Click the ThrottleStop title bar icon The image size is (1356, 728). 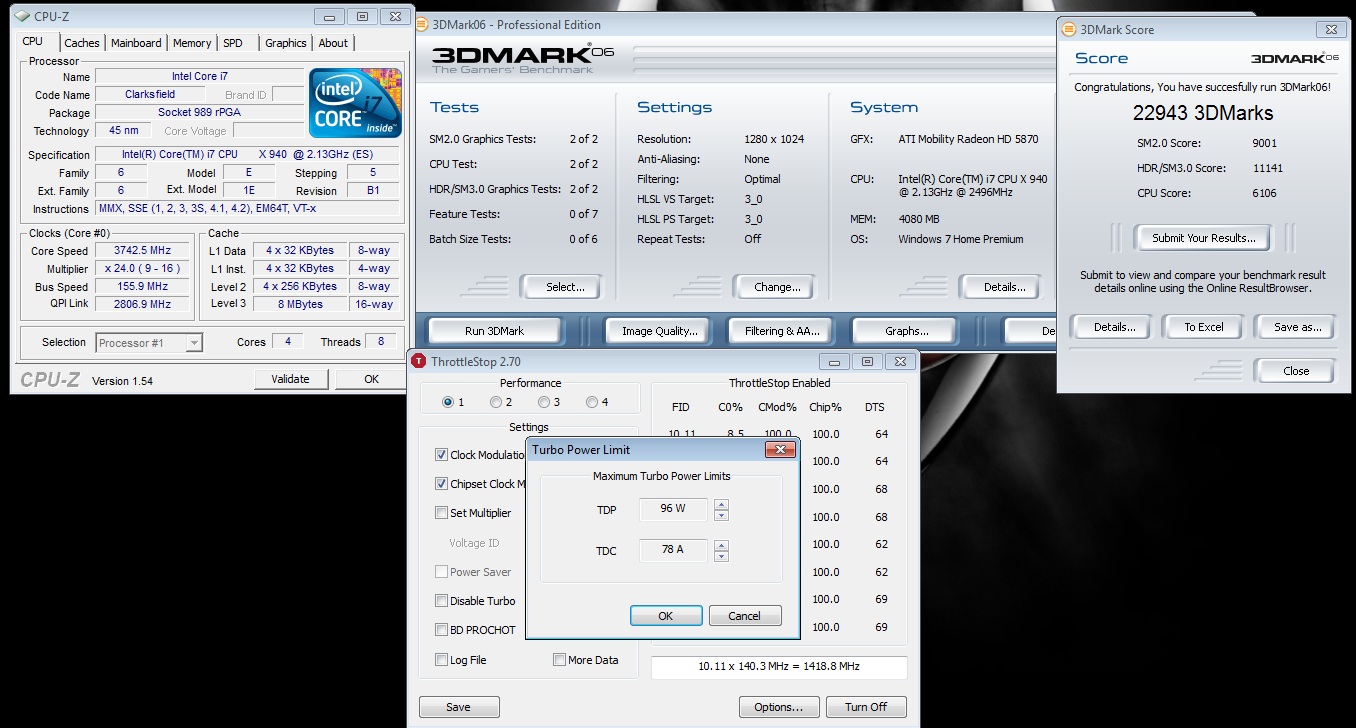click(418, 361)
